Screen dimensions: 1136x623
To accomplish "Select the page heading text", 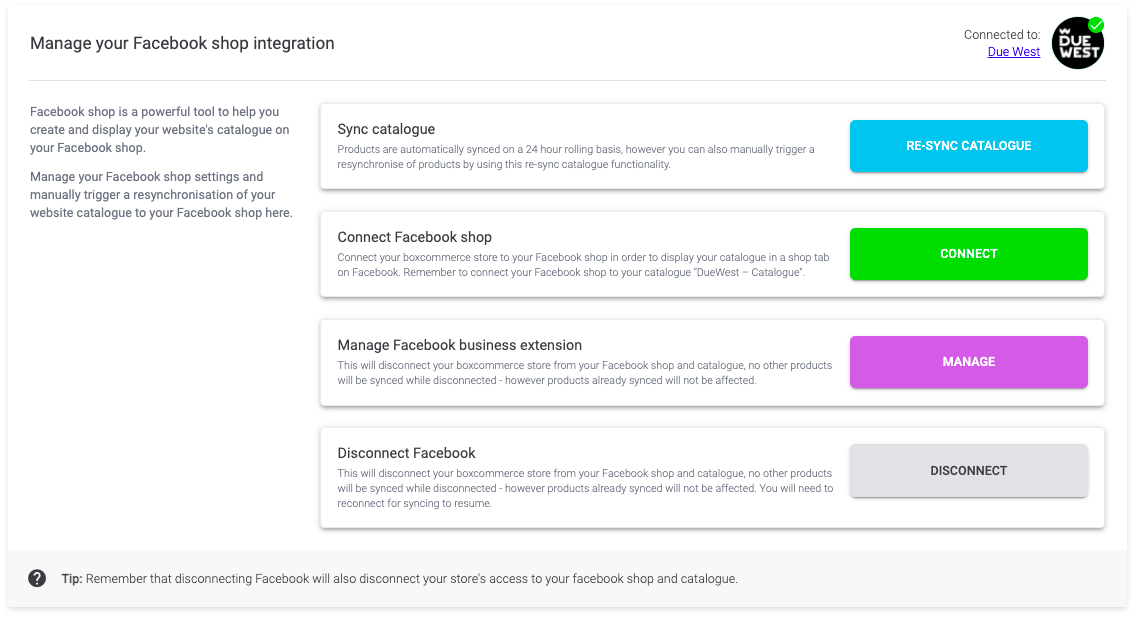I will click(182, 43).
